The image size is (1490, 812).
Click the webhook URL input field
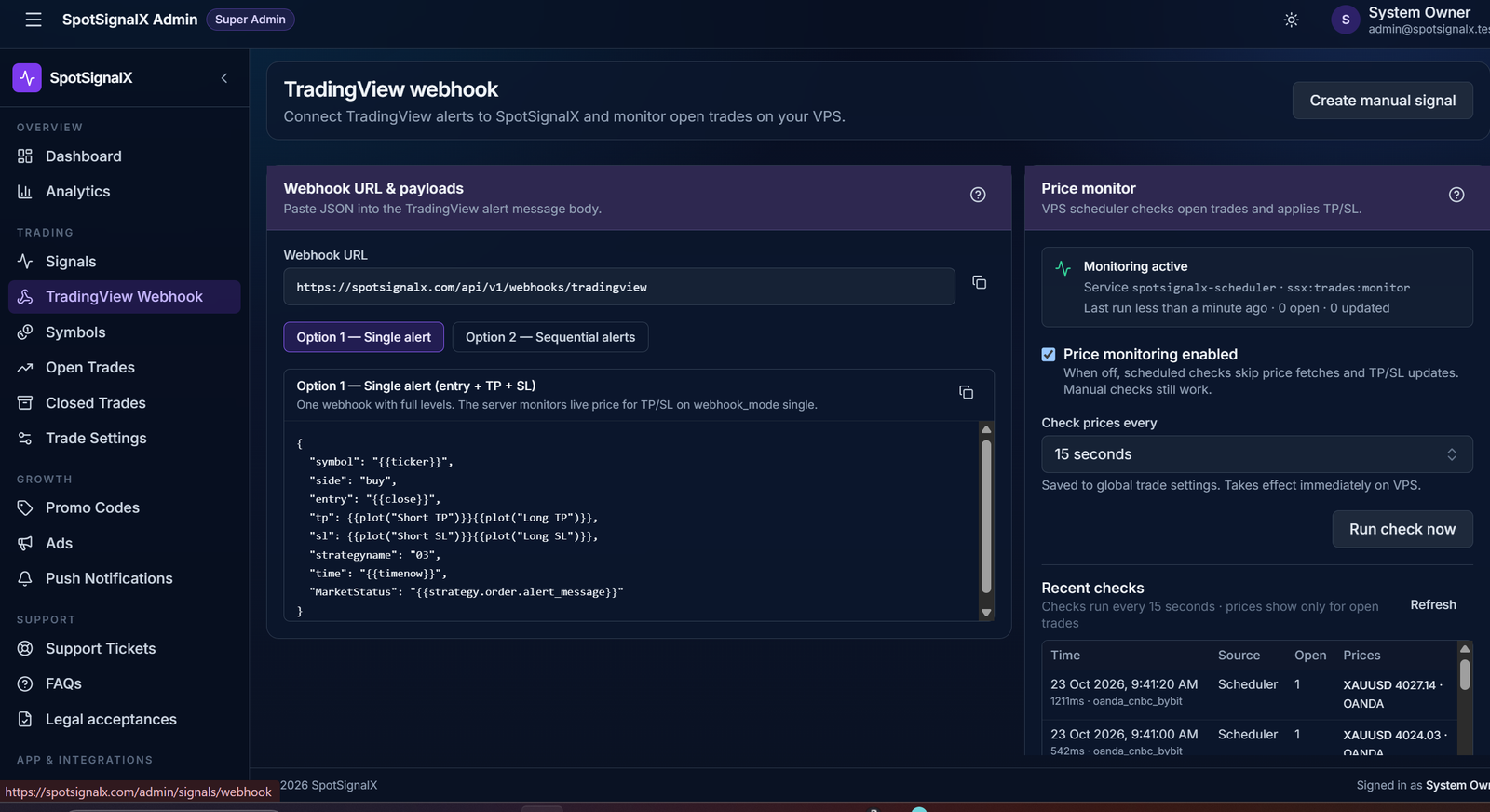[619, 287]
